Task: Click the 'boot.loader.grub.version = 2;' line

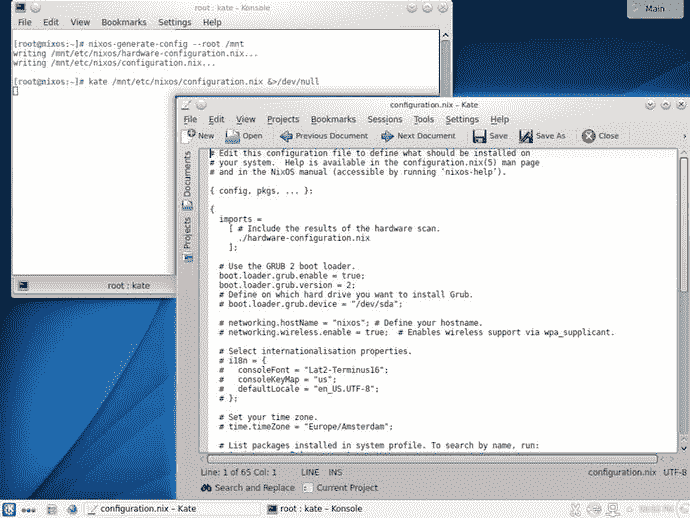Action: coord(287,285)
